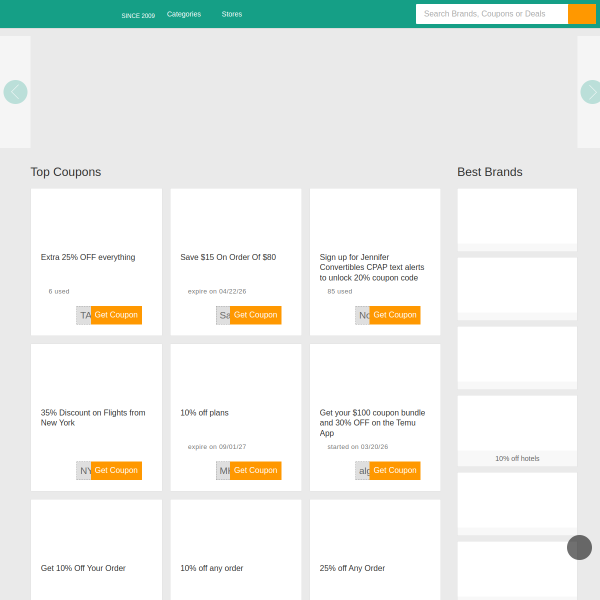Screen dimensions: 600x600
Task: Open the 10% off hotels brand link
Action: tap(517, 458)
